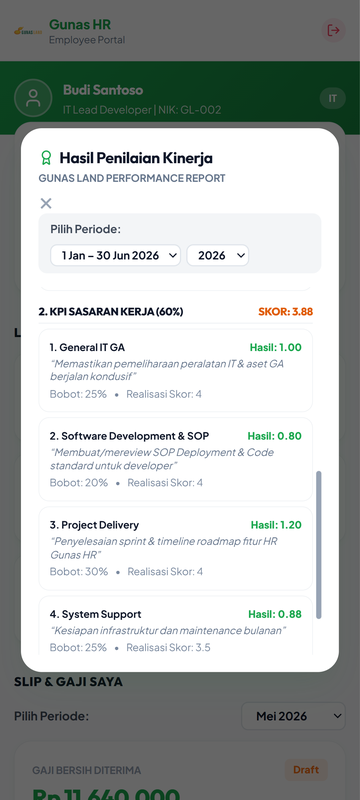
Task: Click the IT department badge
Action: pos(332,98)
